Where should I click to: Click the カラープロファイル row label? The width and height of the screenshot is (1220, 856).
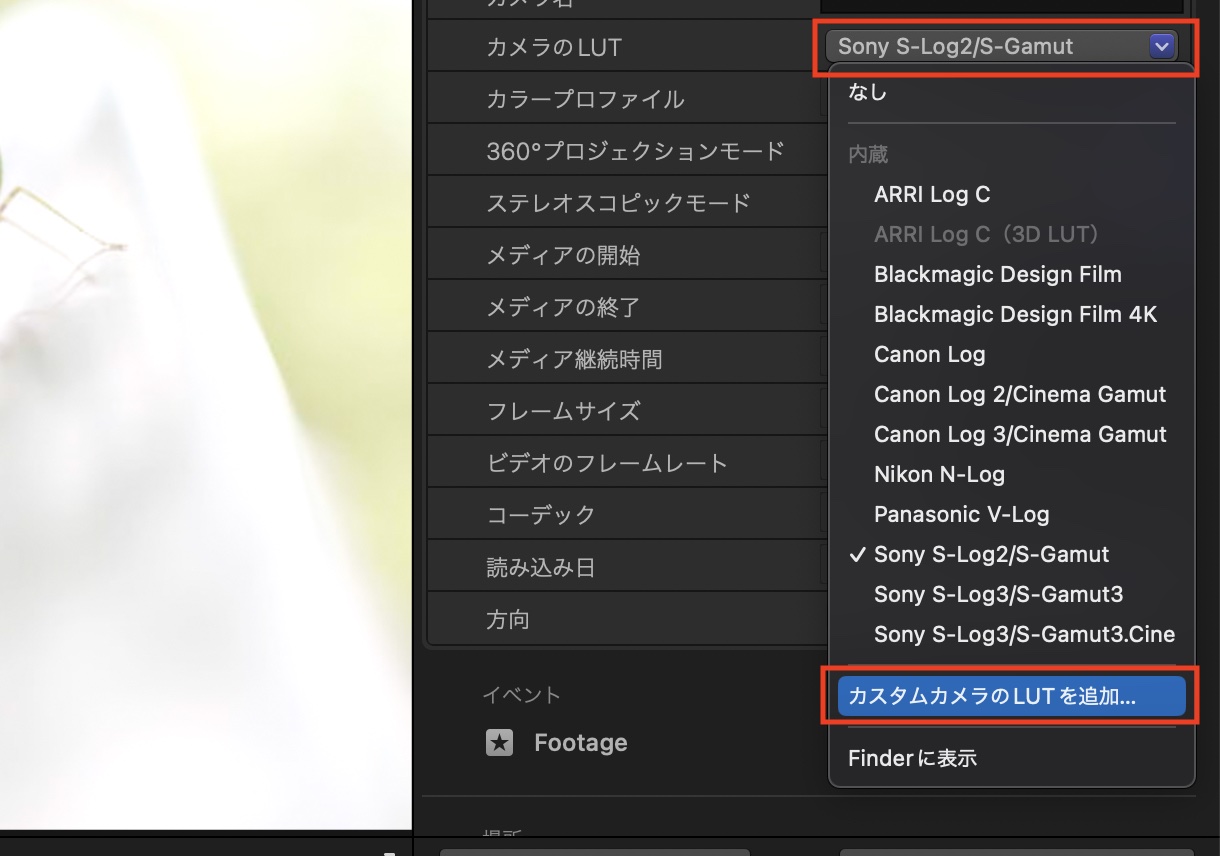[585, 99]
